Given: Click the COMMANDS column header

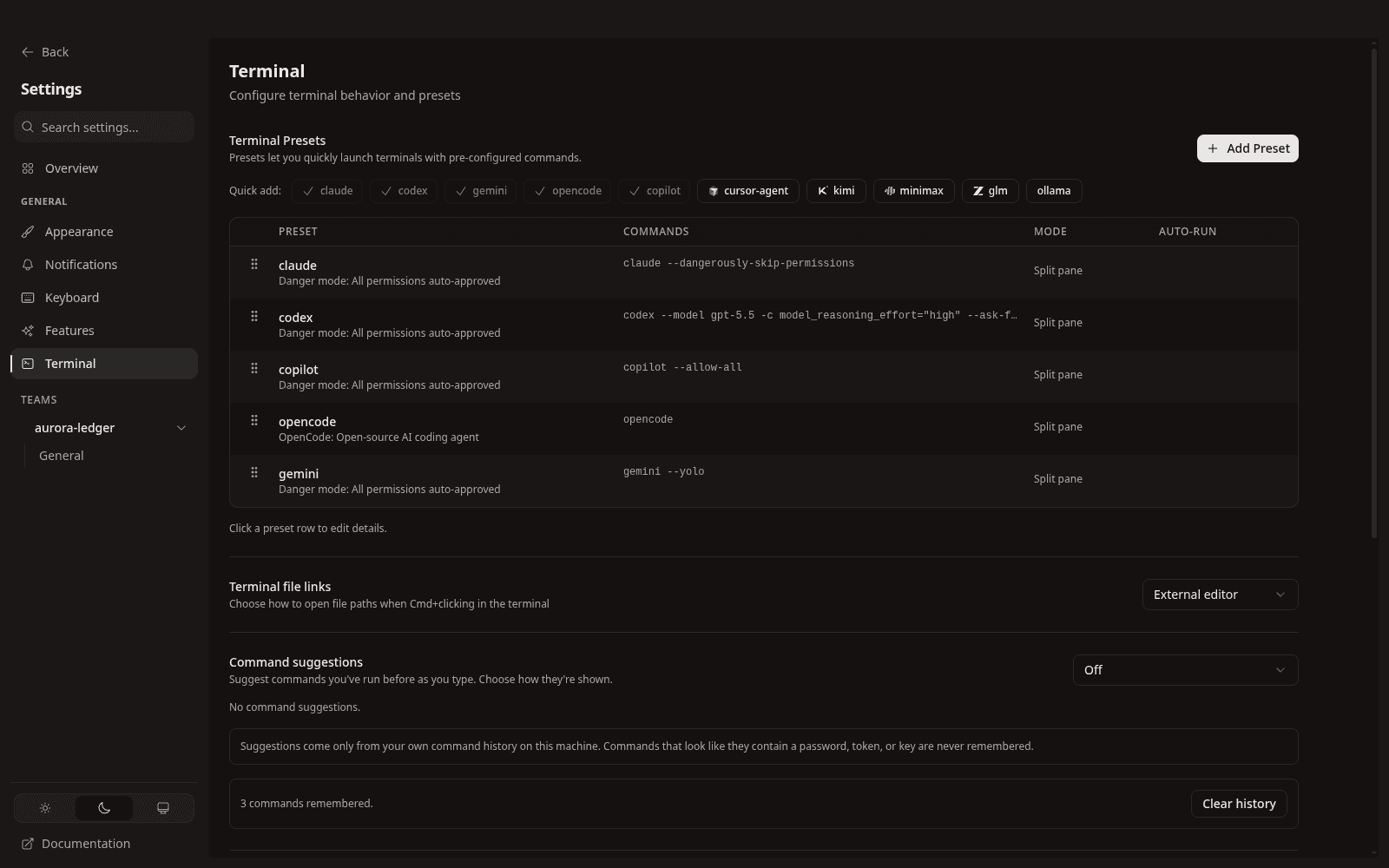Looking at the screenshot, I should [656, 232].
